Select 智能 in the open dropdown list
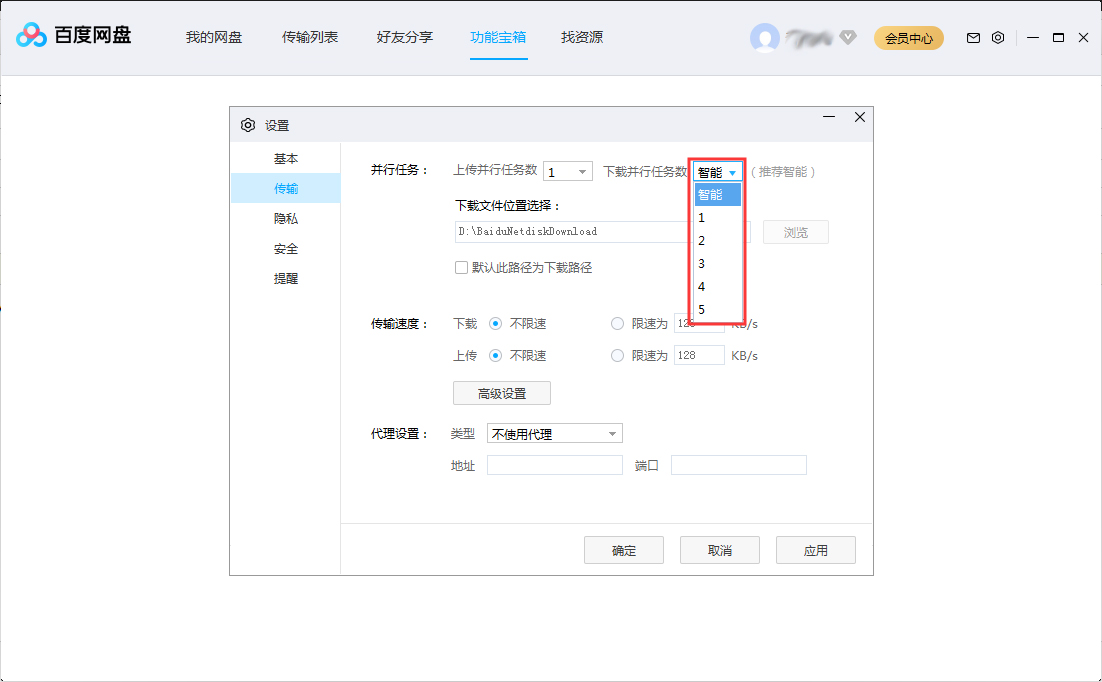Image resolution: width=1102 pixels, height=682 pixels. click(x=716, y=194)
